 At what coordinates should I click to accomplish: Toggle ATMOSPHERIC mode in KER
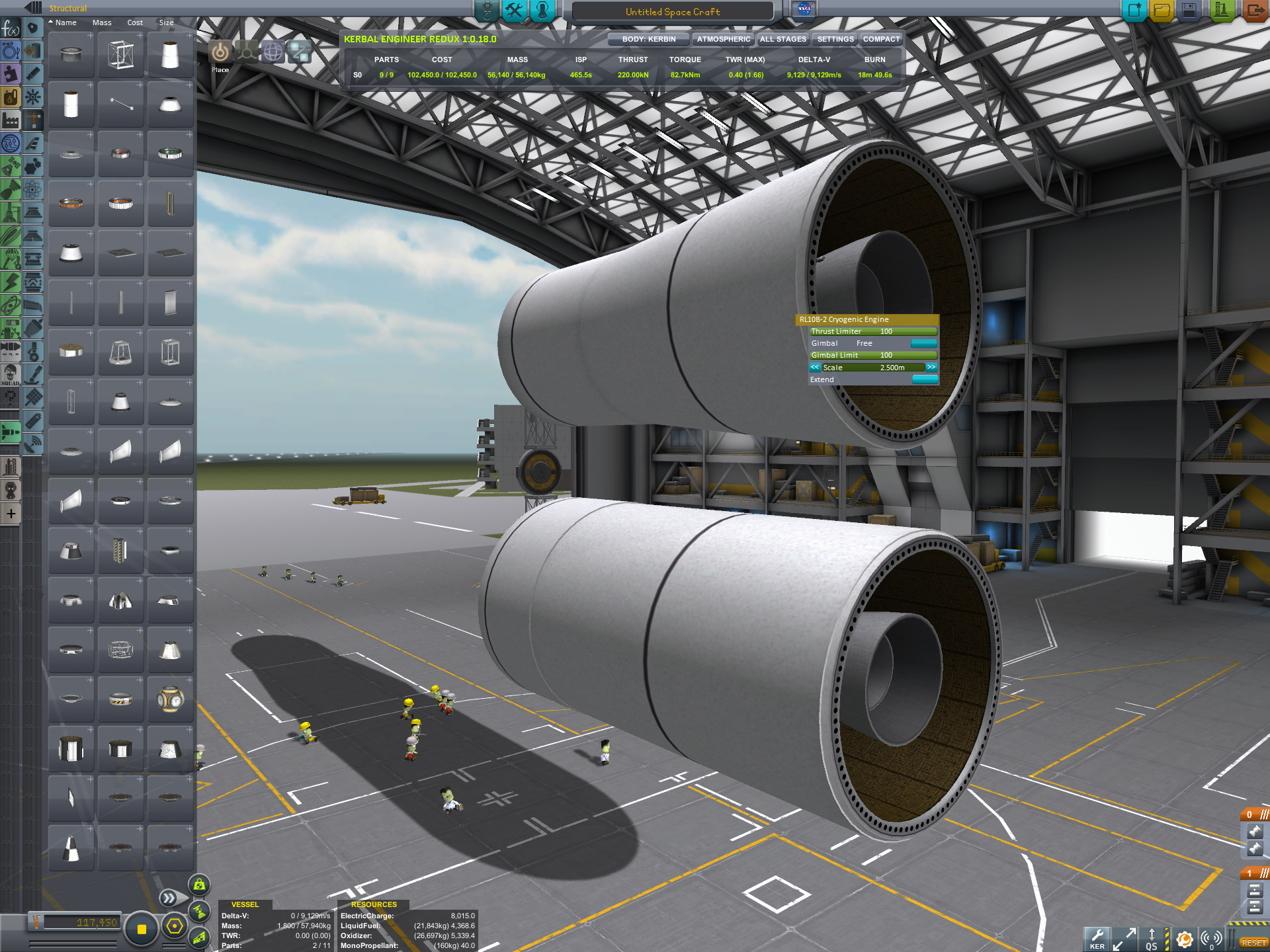(724, 39)
